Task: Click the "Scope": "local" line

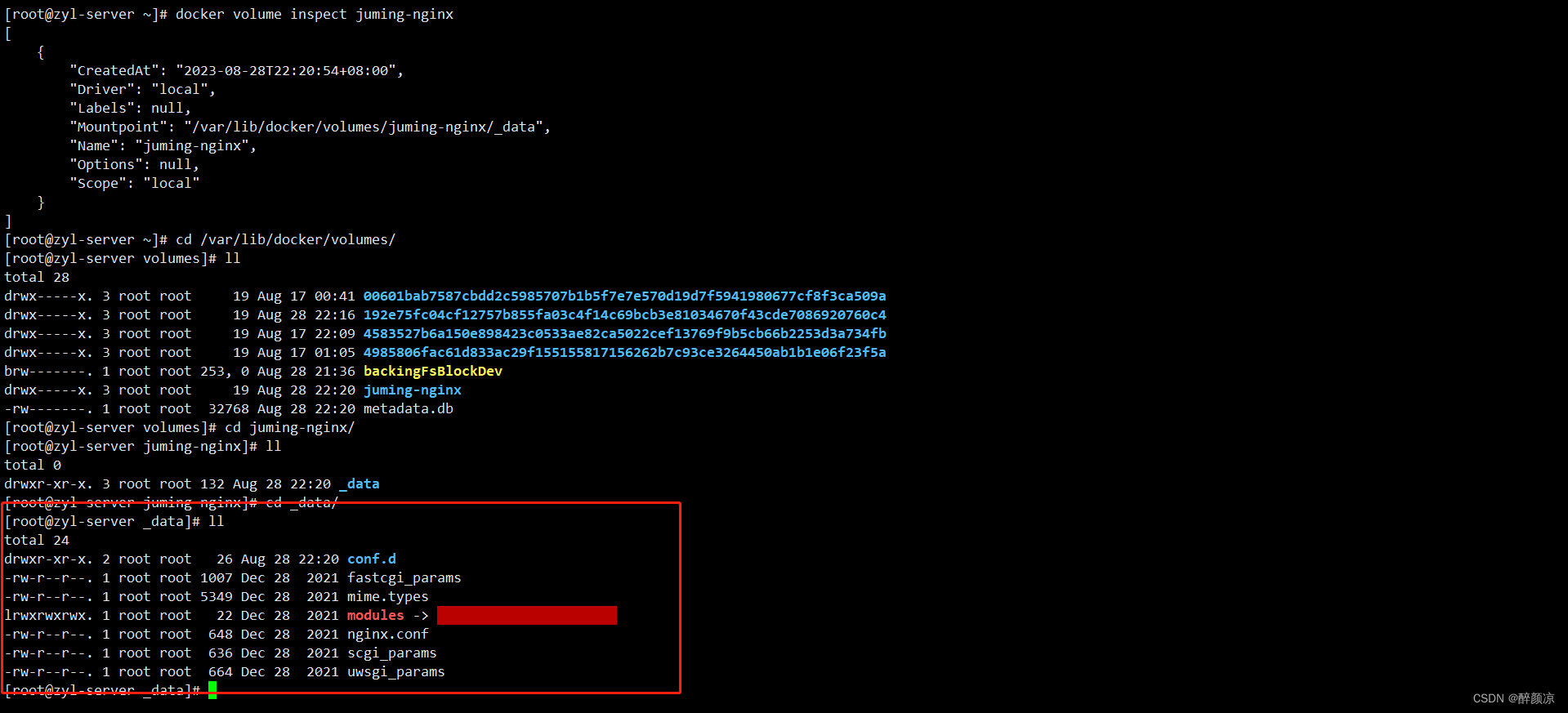Action: coord(134,183)
